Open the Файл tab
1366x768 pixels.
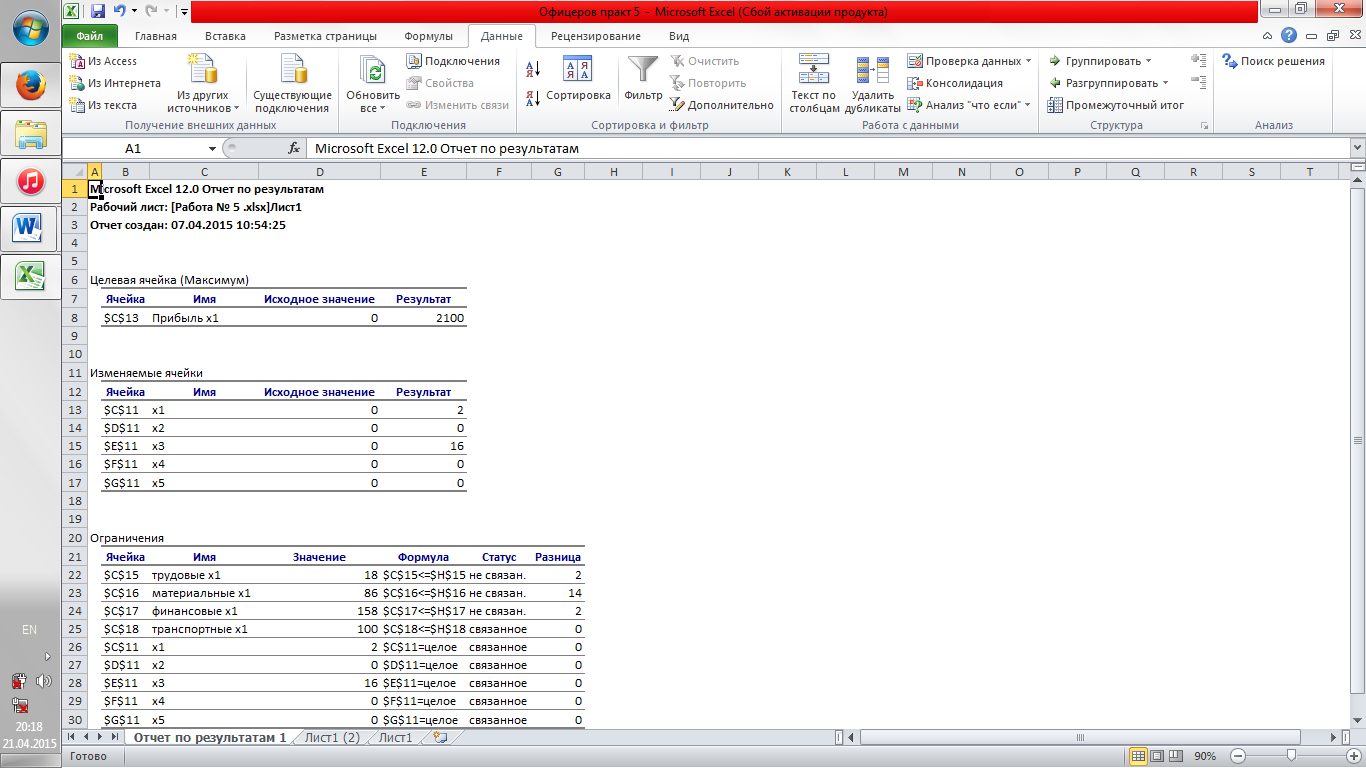pos(89,36)
